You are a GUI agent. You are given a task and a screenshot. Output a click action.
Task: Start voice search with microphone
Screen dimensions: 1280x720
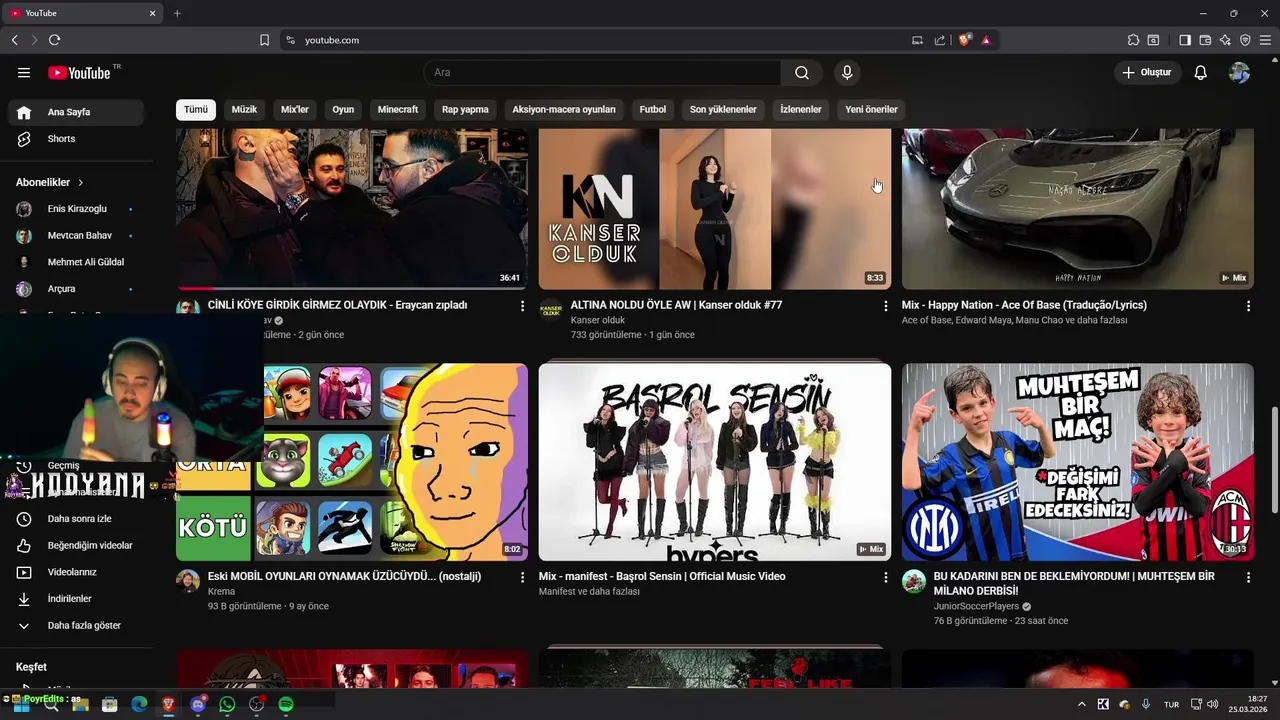(x=847, y=73)
